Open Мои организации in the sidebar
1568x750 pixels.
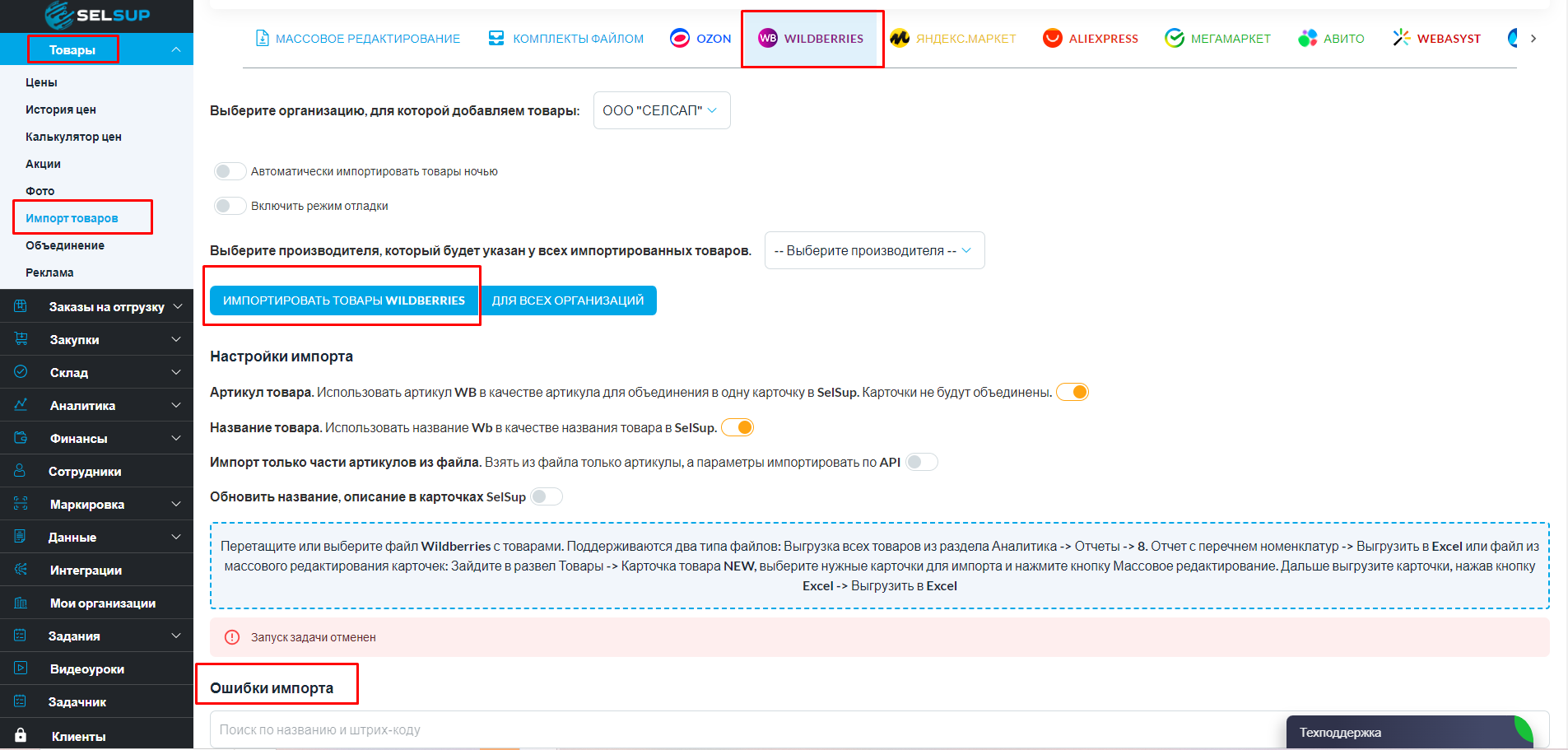[103, 603]
